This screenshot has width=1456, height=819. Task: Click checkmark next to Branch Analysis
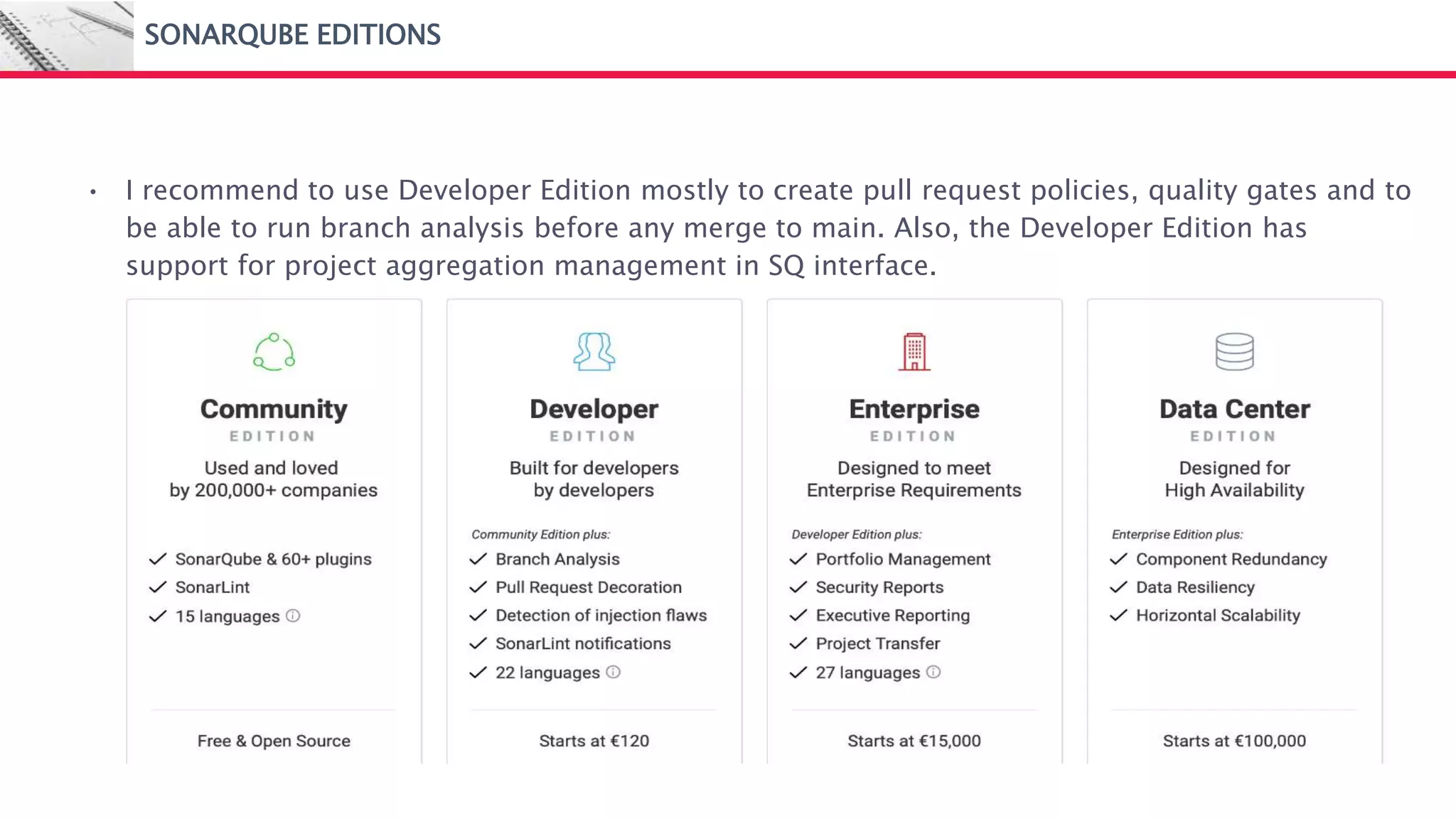pos(478,559)
